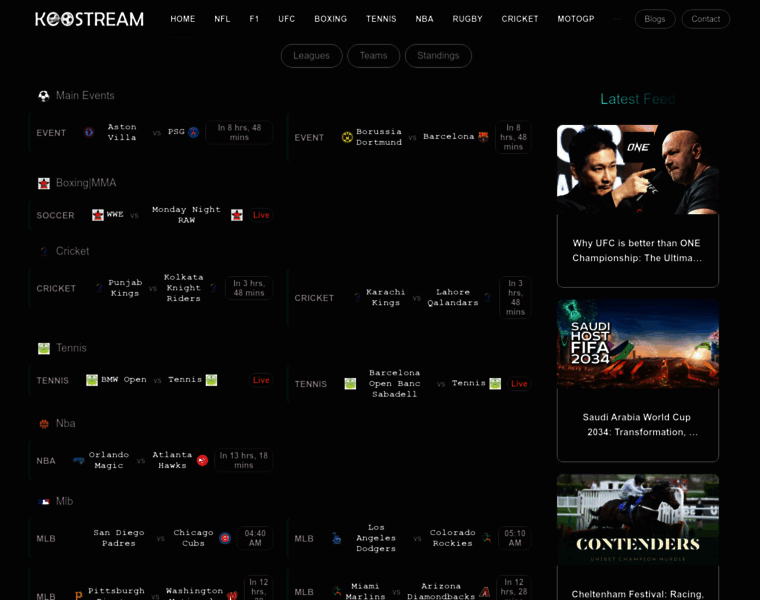Open the BMW Open Live badge

tap(261, 380)
